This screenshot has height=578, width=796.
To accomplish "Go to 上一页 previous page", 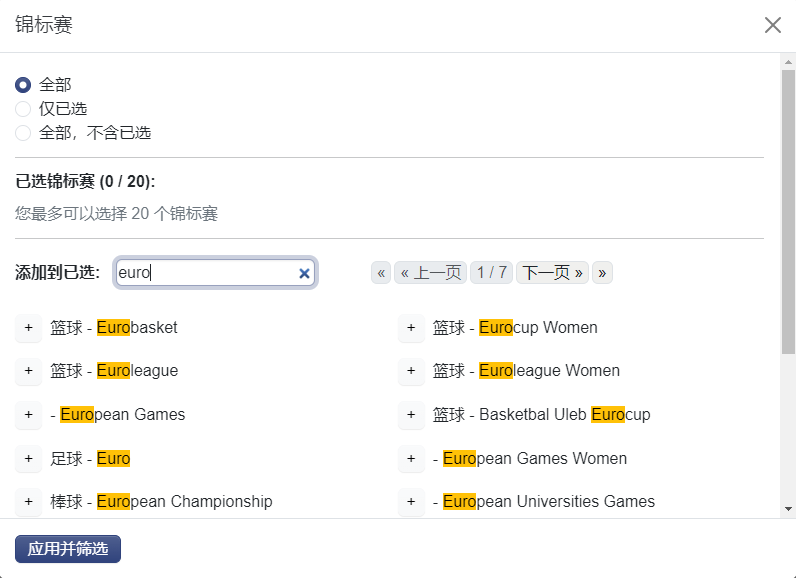I will pyautogui.click(x=430, y=273).
